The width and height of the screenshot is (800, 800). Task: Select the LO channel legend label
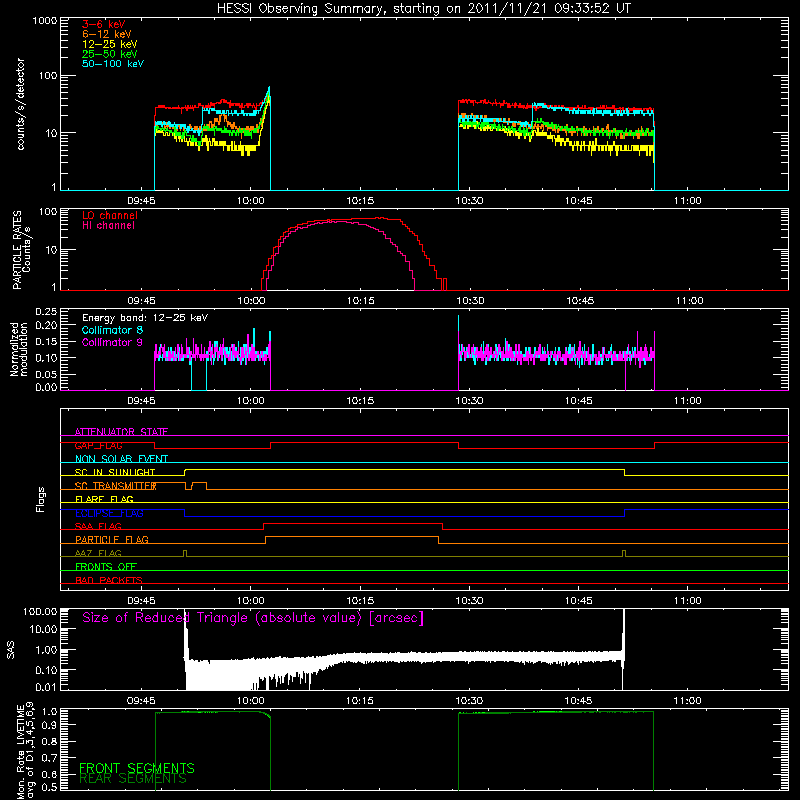coord(110,215)
